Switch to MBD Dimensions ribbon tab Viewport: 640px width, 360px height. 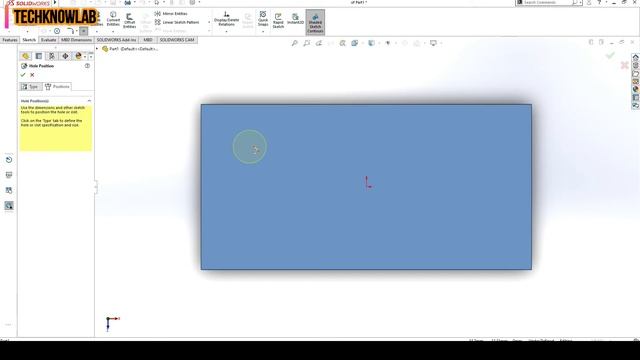76,40
